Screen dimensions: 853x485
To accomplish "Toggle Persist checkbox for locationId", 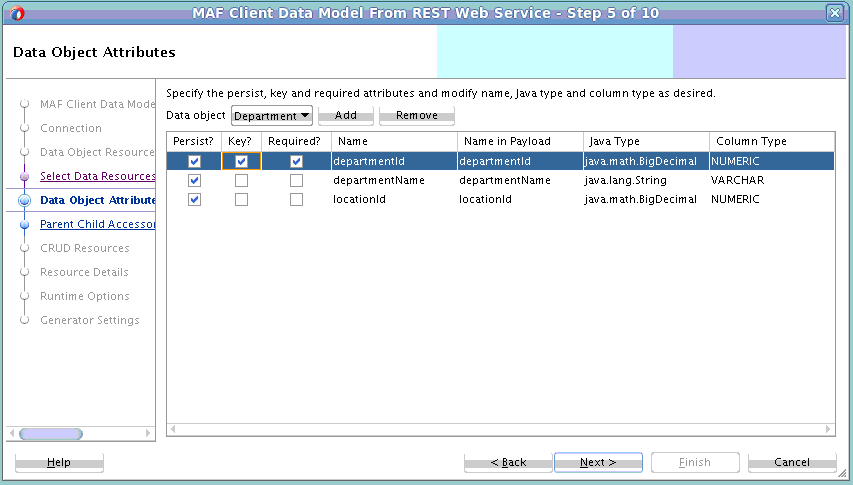I will click(x=194, y=200).
